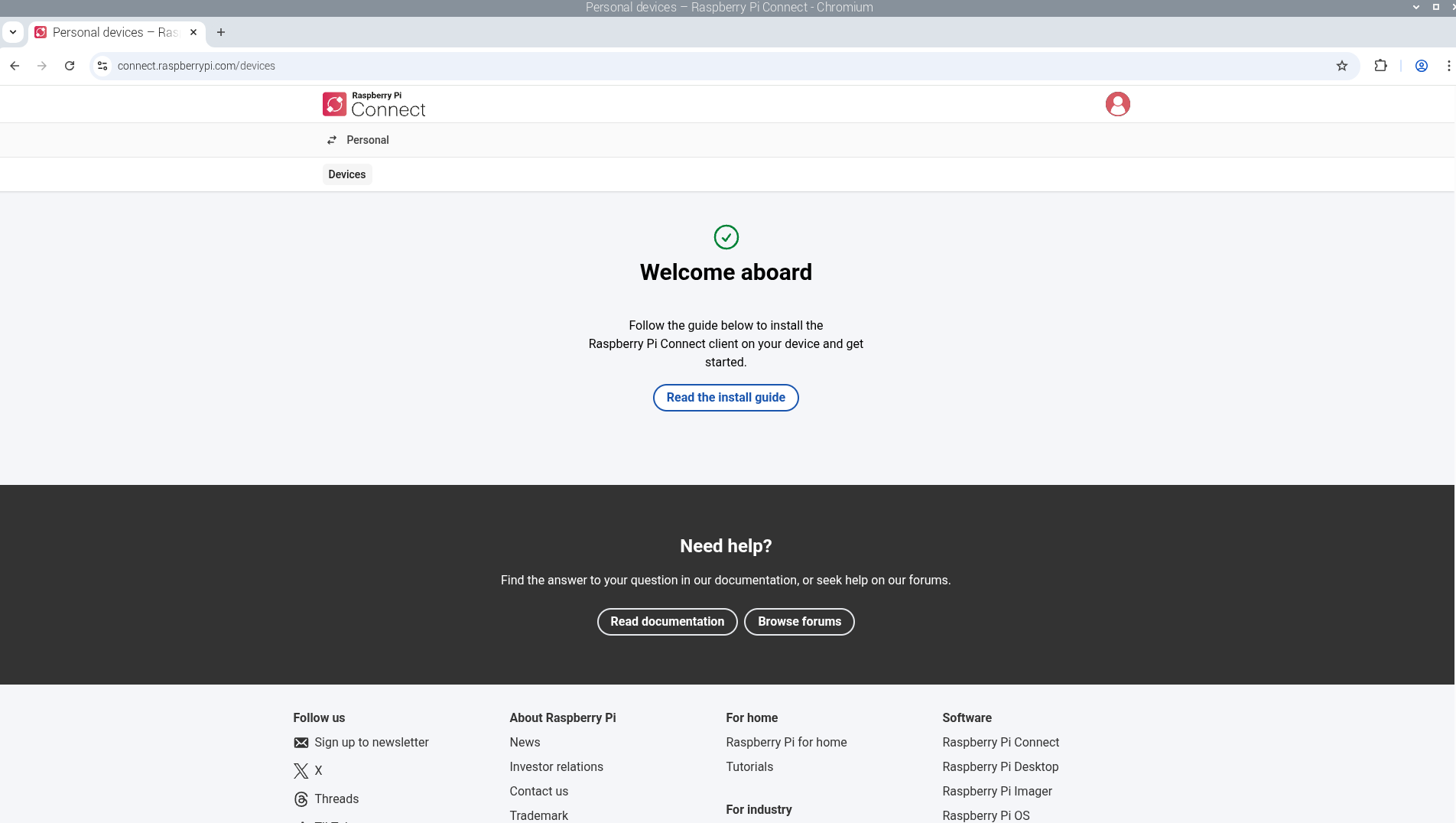Close the Personal devices tab

click(x=193, y=32)
